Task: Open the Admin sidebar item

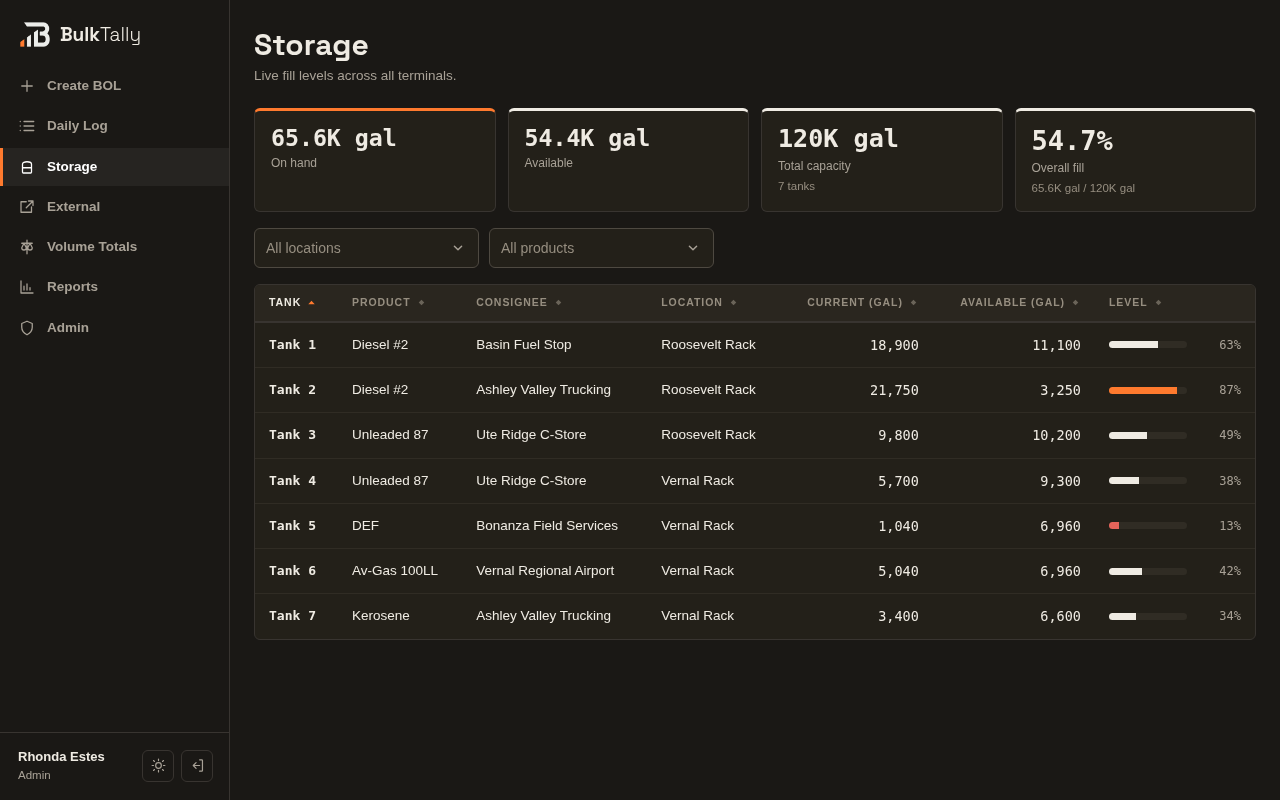Action: [114, 328]
